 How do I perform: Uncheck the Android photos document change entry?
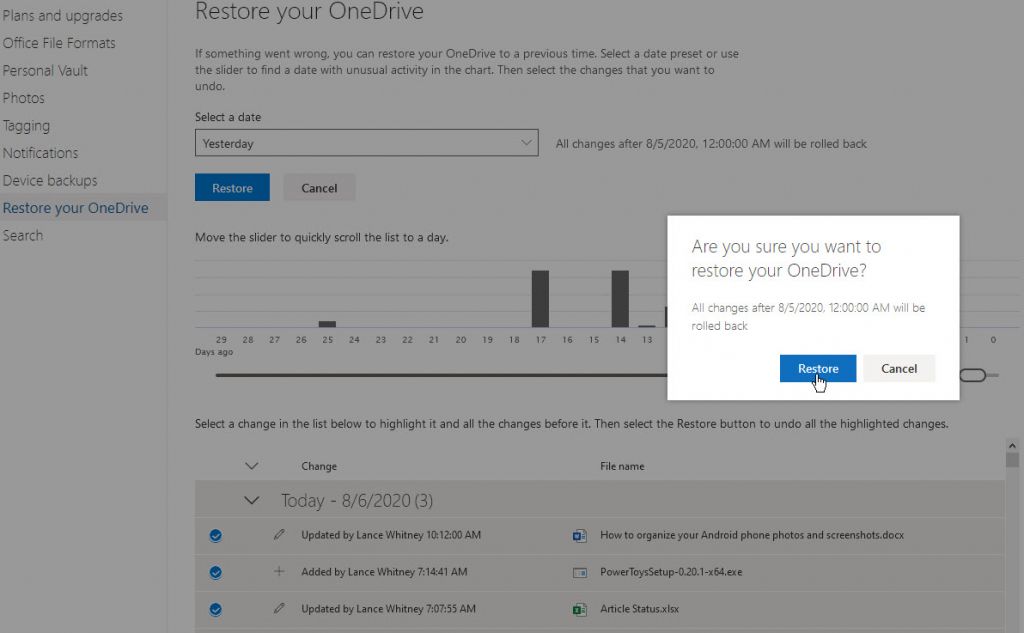pyautogui.click(x=216, y=535)
